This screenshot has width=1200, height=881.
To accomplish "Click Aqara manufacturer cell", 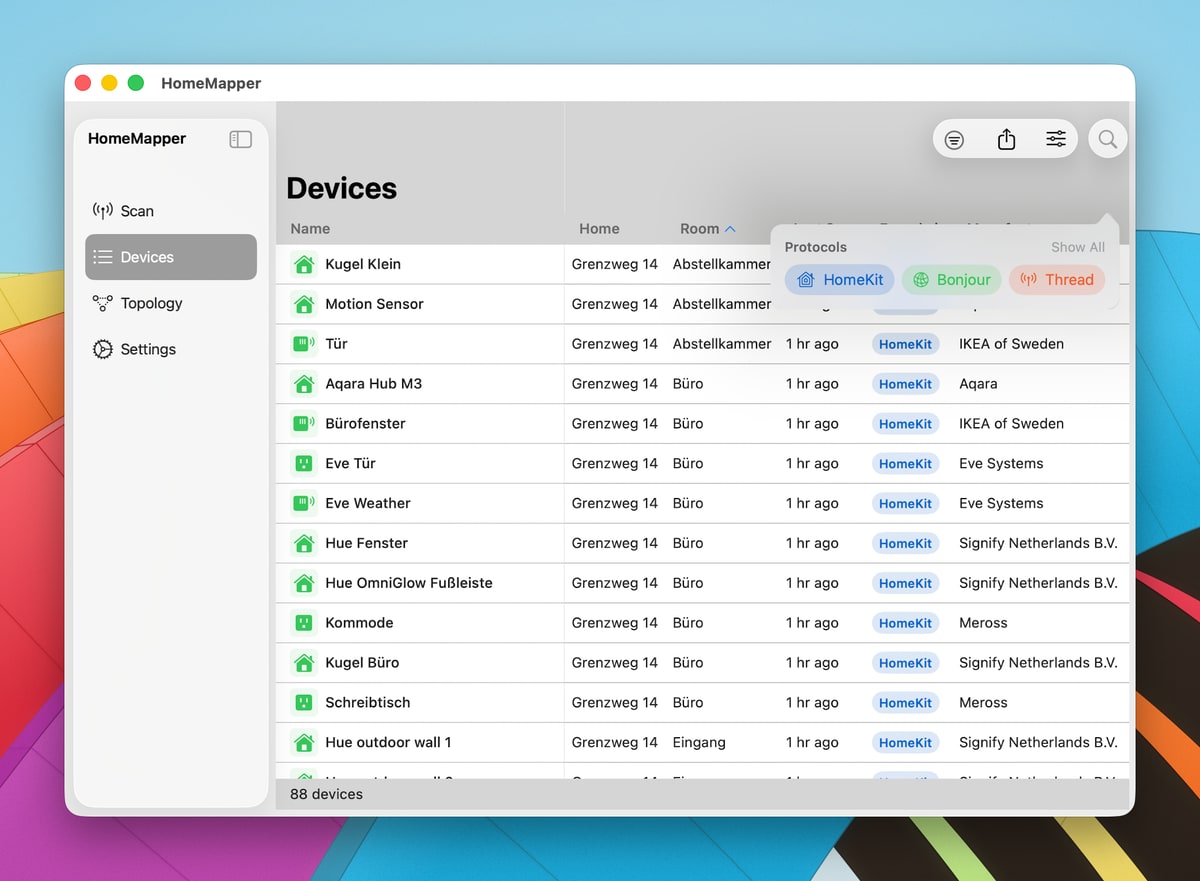I will coord(978,384).
